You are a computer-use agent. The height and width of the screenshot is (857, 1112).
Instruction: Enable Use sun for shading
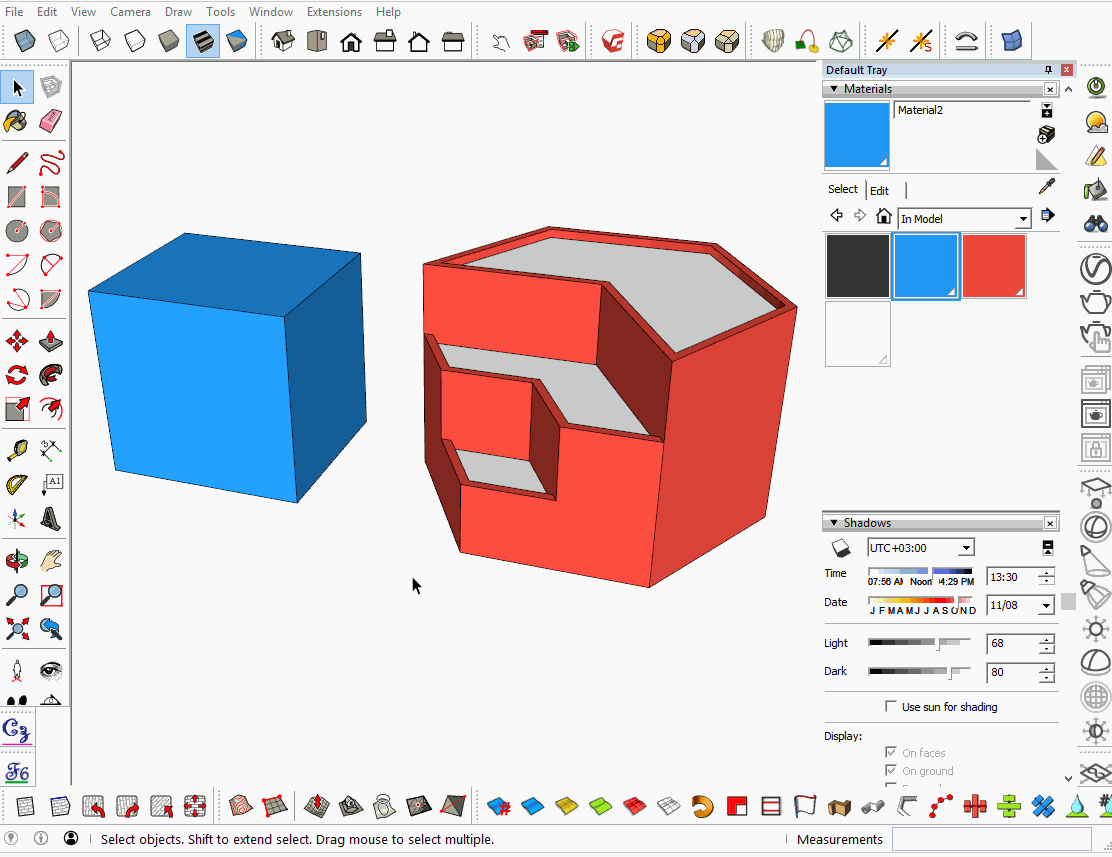pos(890,706)
